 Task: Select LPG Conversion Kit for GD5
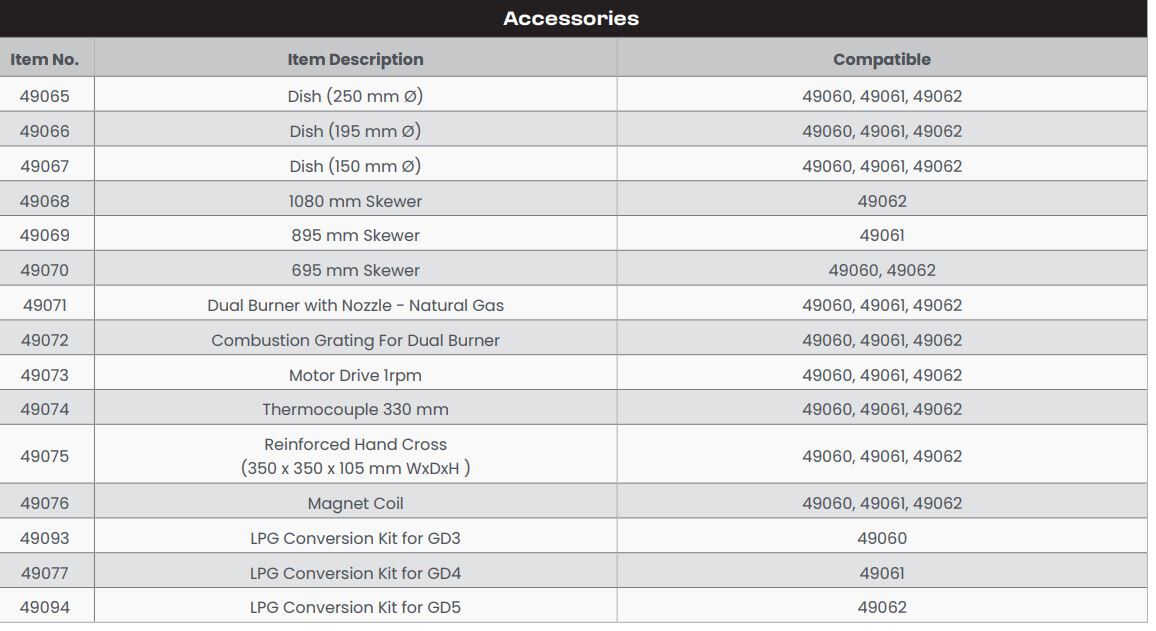pos(355,607)
